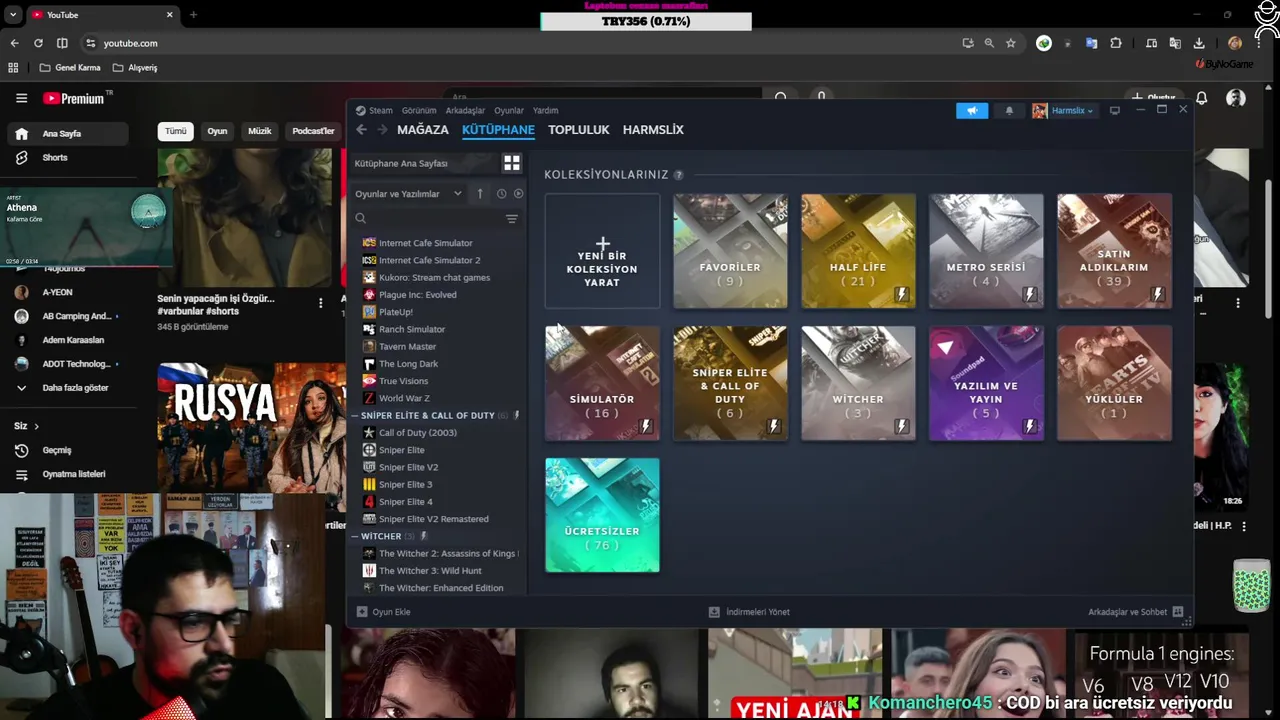Click Steam Big Picture monitor icon

[1115, 111]
